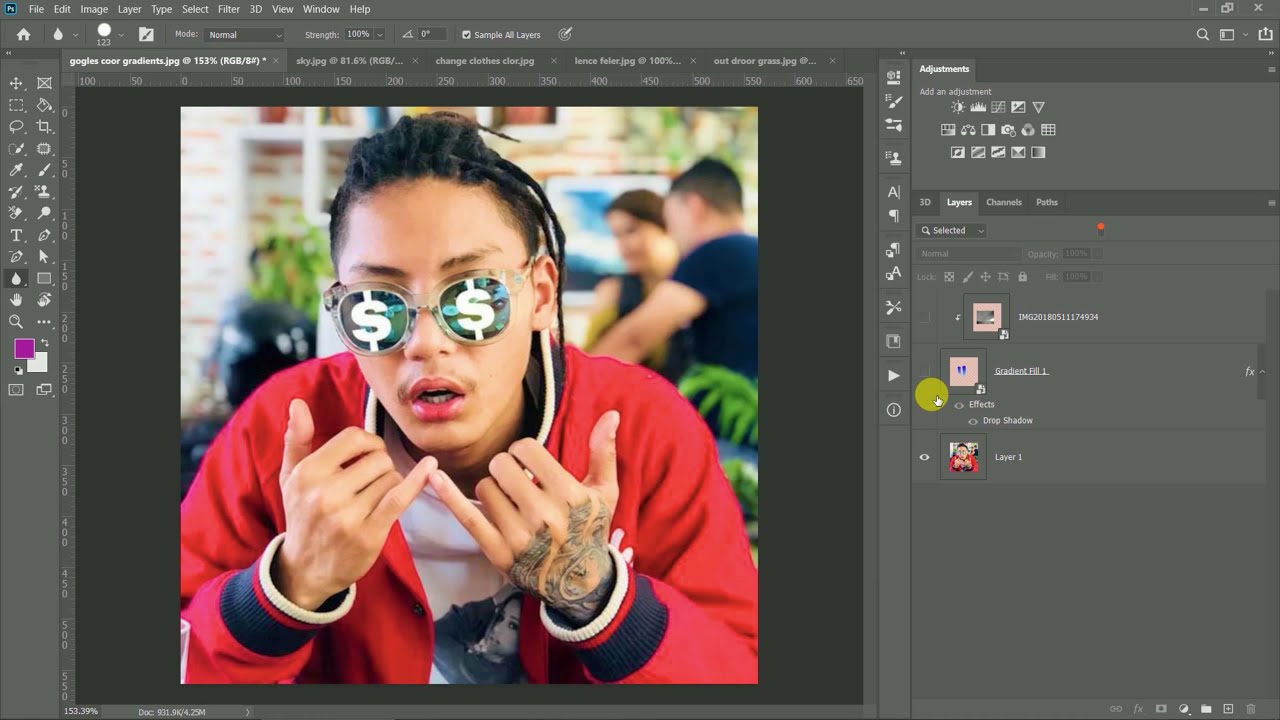
Task: Select the Eyedropper tool
Action: click(16, 171)
